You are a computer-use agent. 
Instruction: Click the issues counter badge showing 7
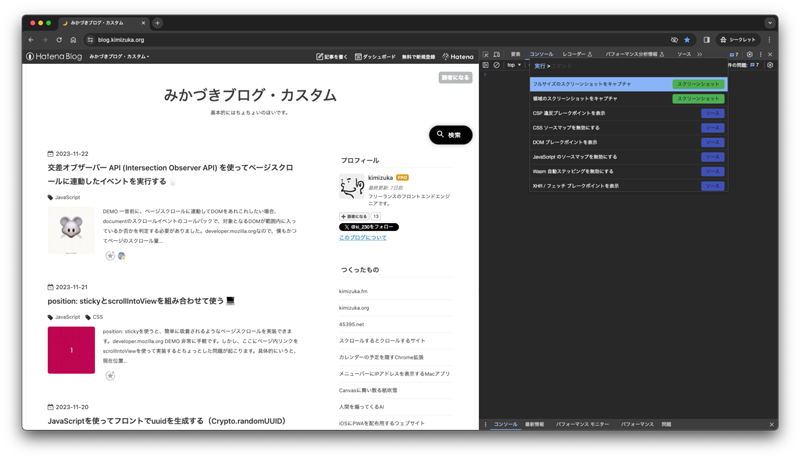tap(734, 54)
